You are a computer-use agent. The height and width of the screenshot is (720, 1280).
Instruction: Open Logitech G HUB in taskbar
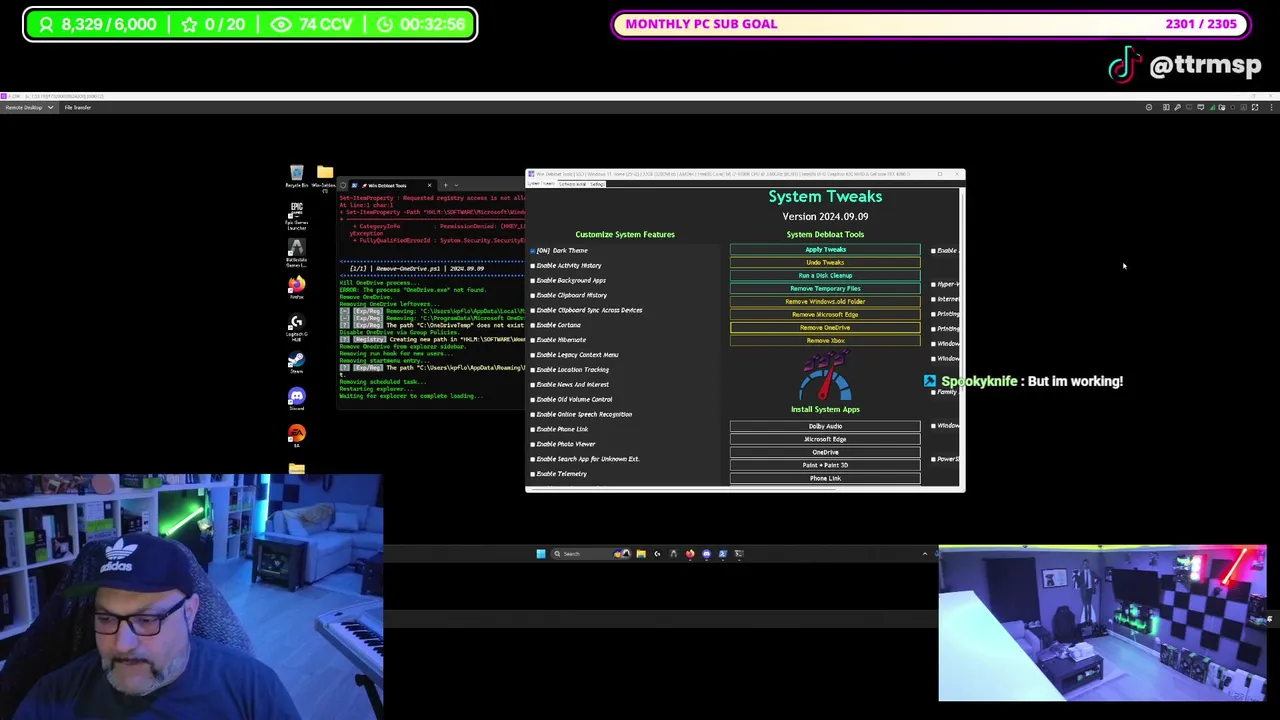pyautogui.click(x=657, y=554)
